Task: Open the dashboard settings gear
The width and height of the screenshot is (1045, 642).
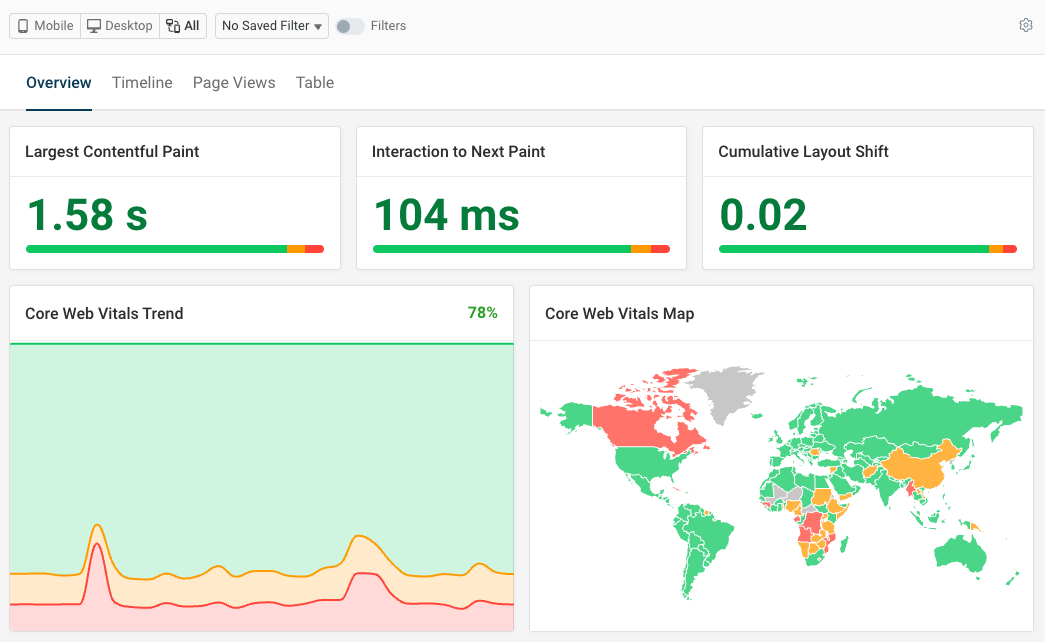Action: pyautogui.click(x=1025, y=25)
